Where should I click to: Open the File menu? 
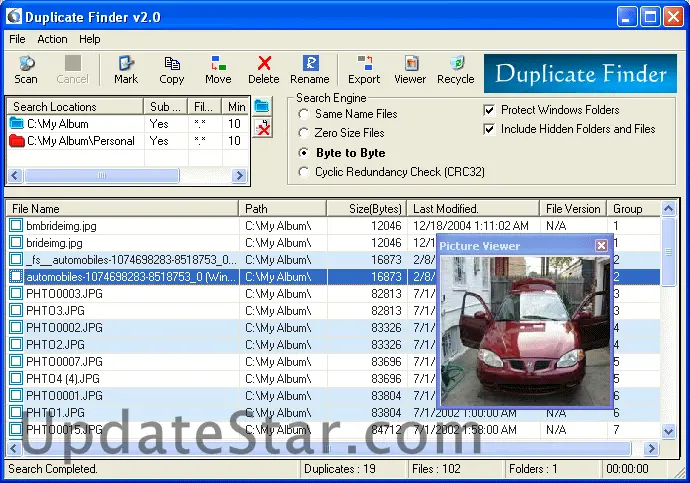[17, 39]
